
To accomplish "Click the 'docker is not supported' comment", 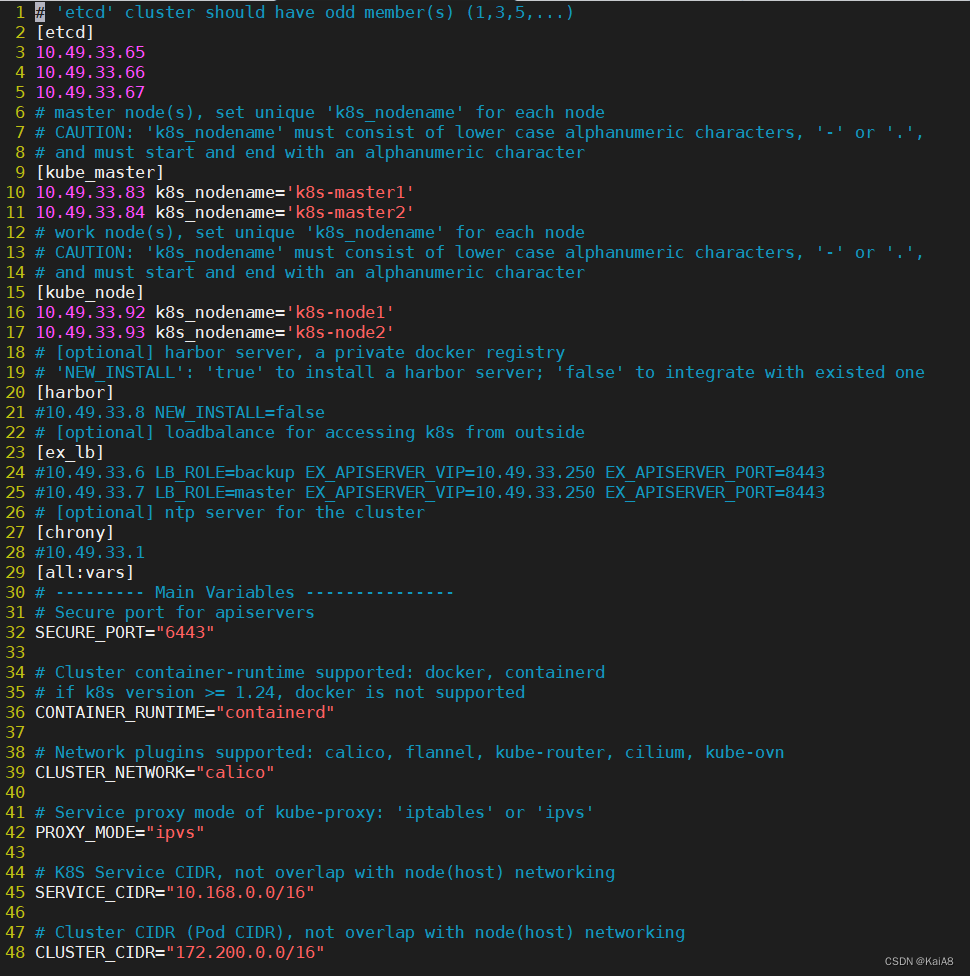I will [280, 693].
